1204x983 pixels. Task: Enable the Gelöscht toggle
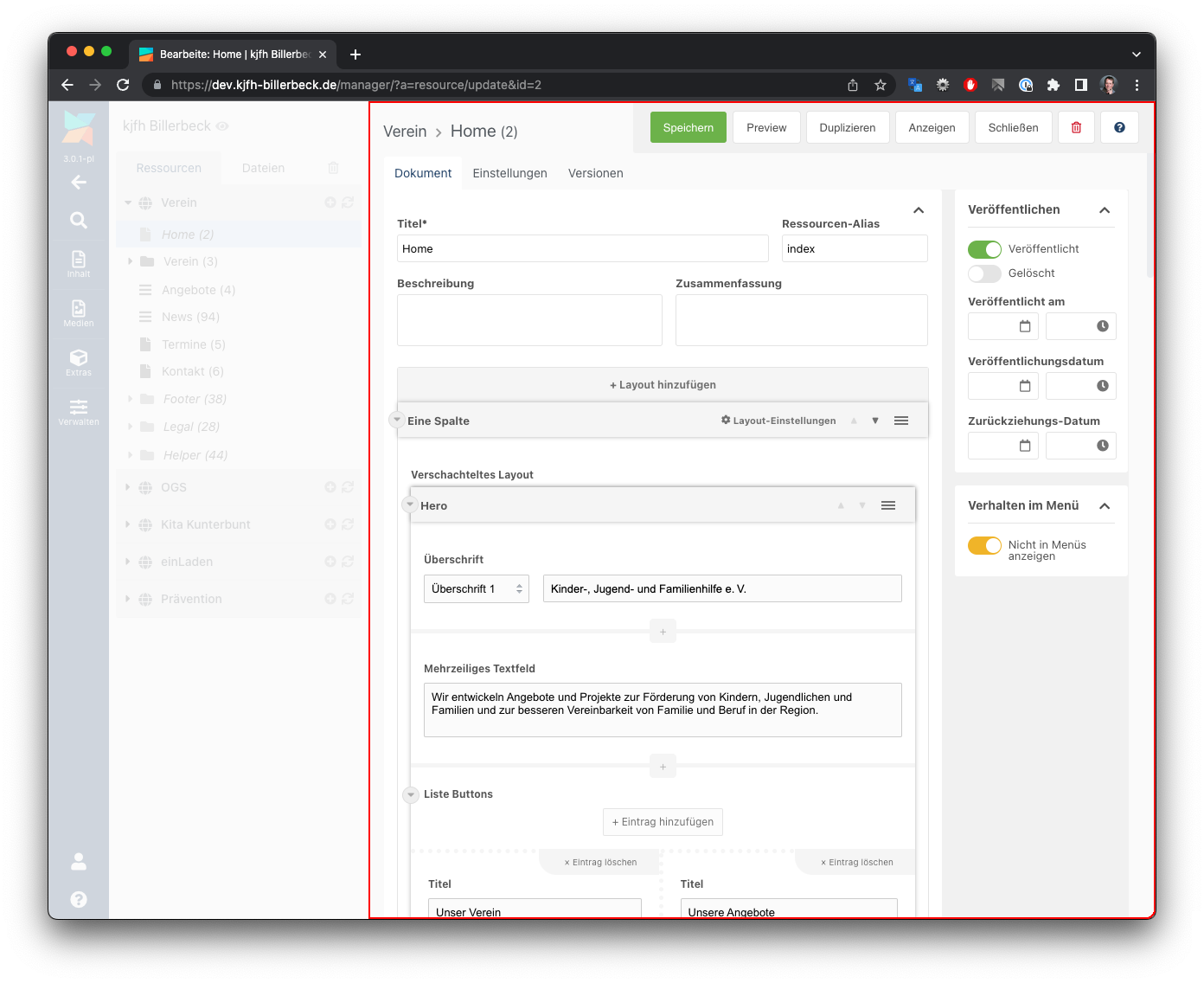[984, 273]
